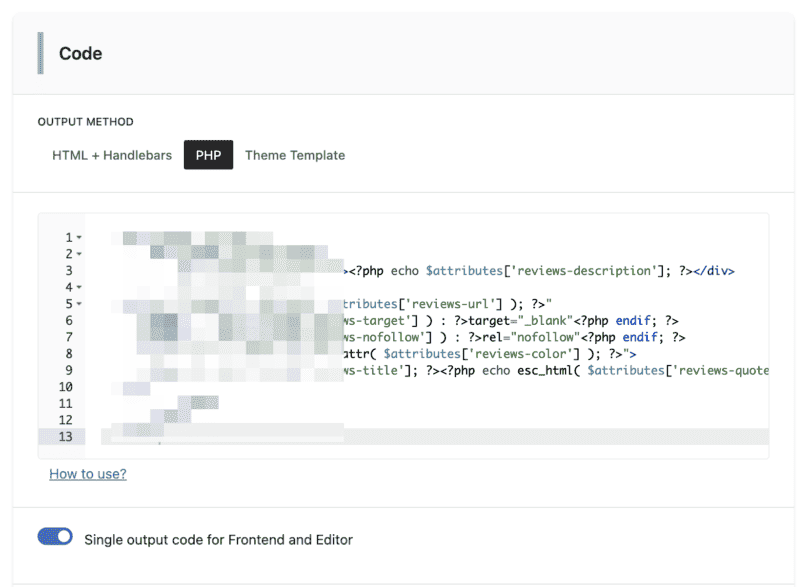Open the 'How to use?' link
The image size is (812, 587).
pyautogui.click(x=88, y=474)
